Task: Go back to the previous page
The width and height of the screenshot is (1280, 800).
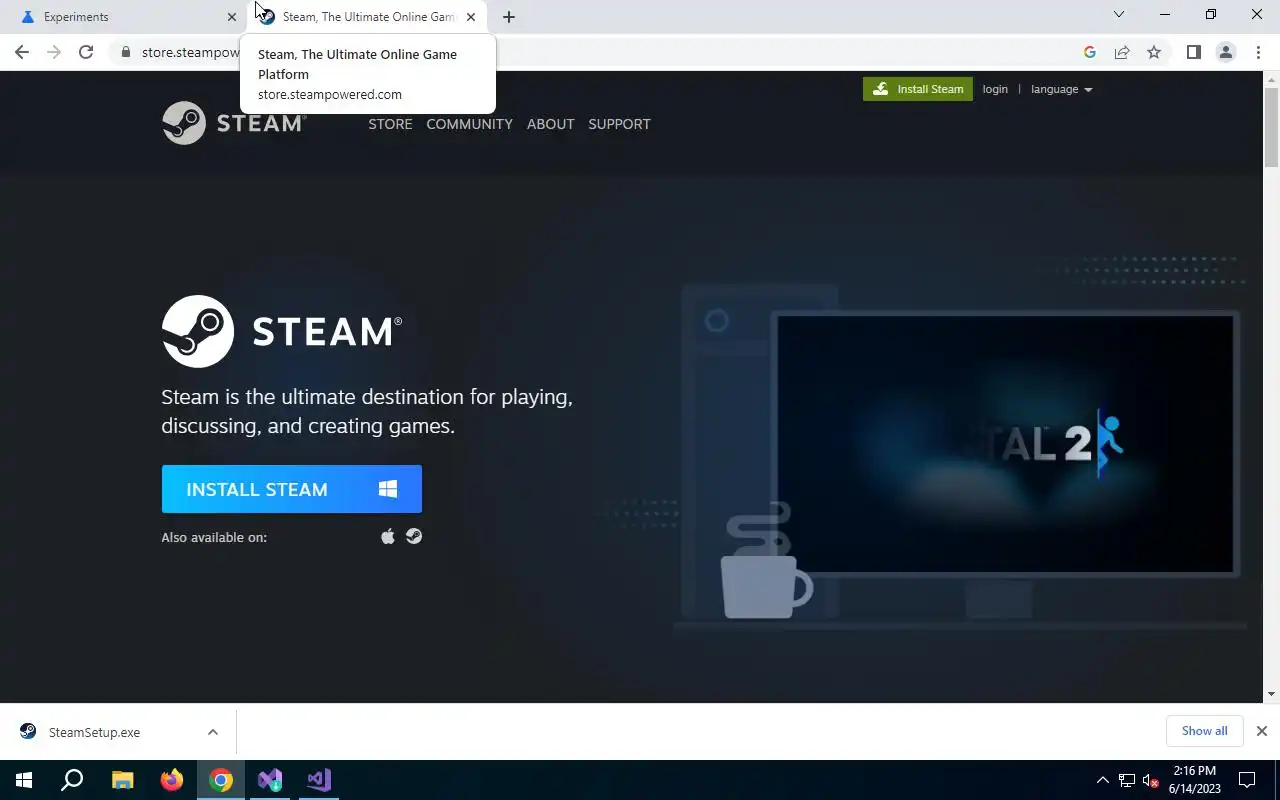Action: pyautogui.click(x=22, y=52)
